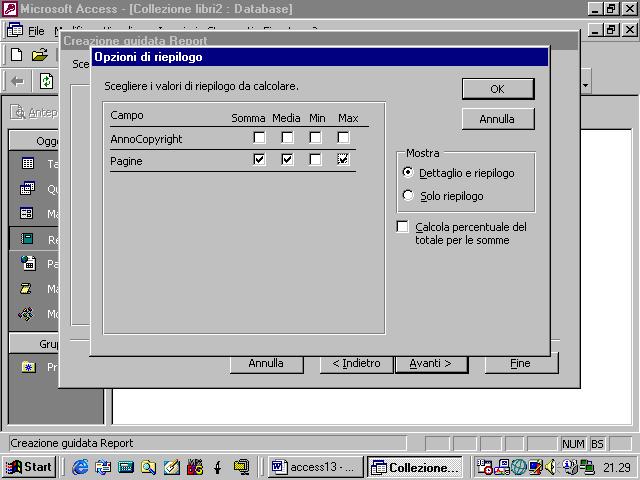640x480 pixels.
Task: Click the Opzioni di riepilogo title bar
Action: point(320,57)
